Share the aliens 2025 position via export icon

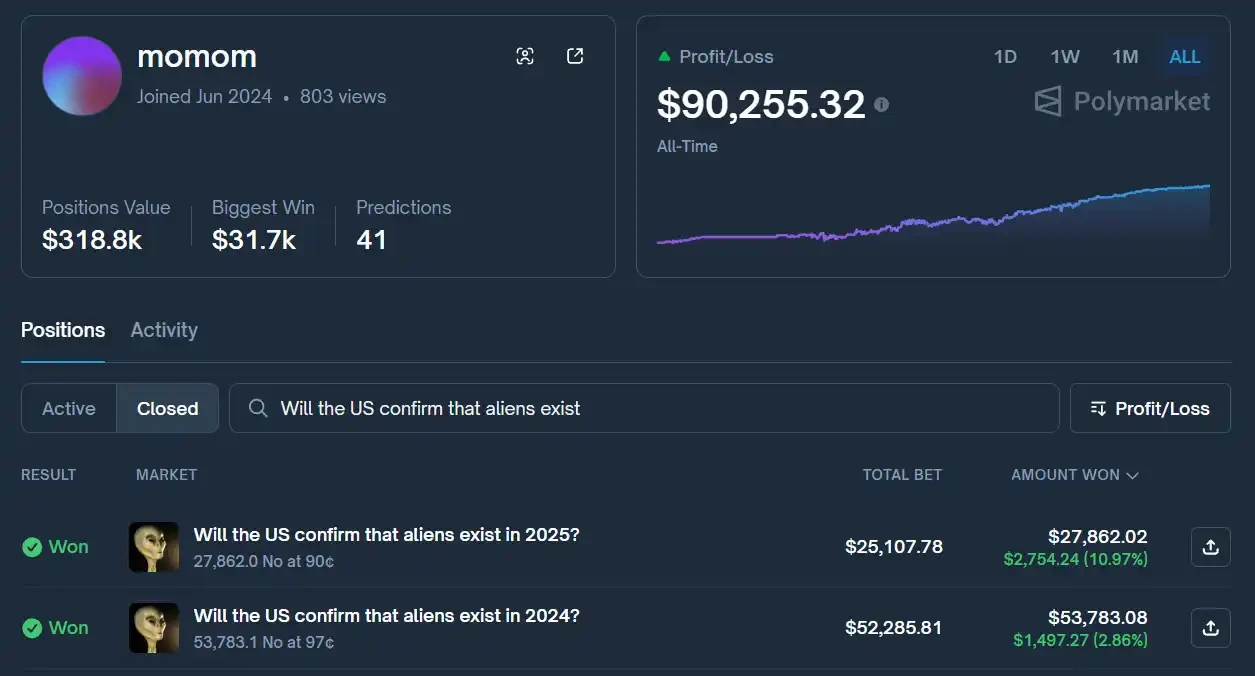[1210, 547]
